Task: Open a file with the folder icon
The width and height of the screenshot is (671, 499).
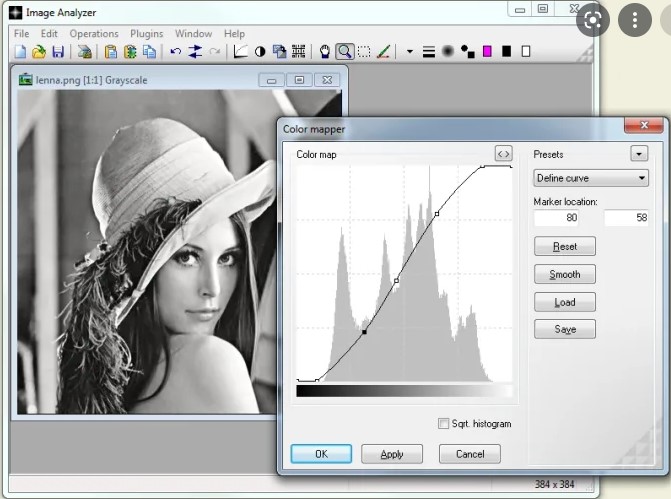Action: pos(39,52)
